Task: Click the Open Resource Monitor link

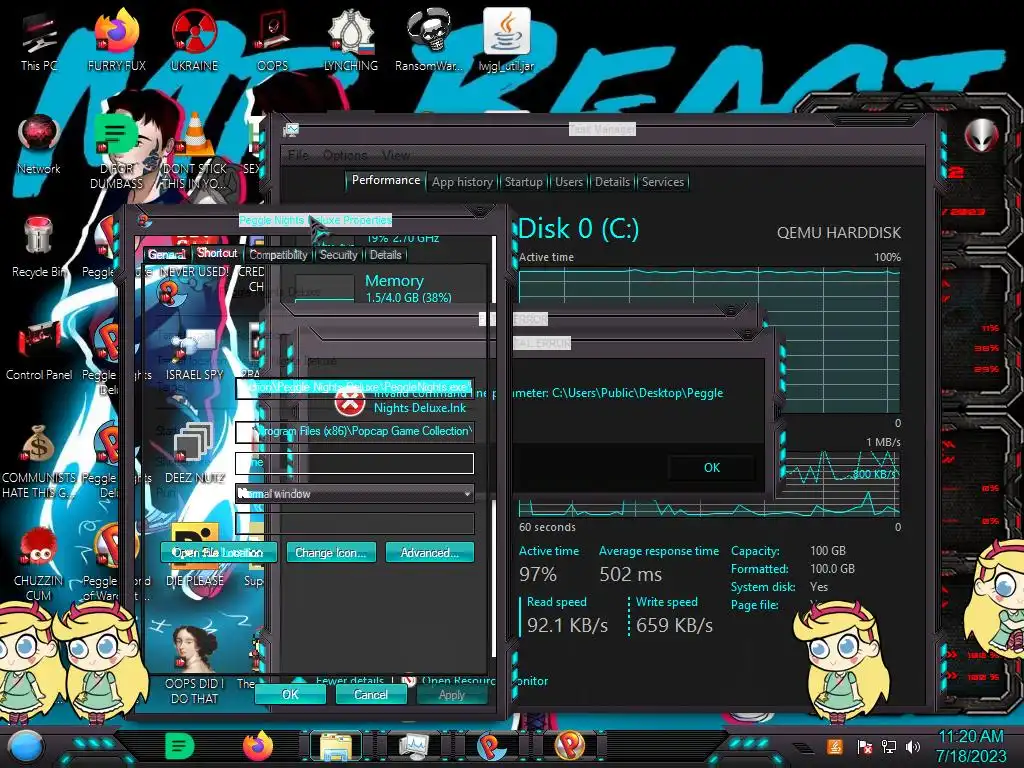Action: (485, 680)
